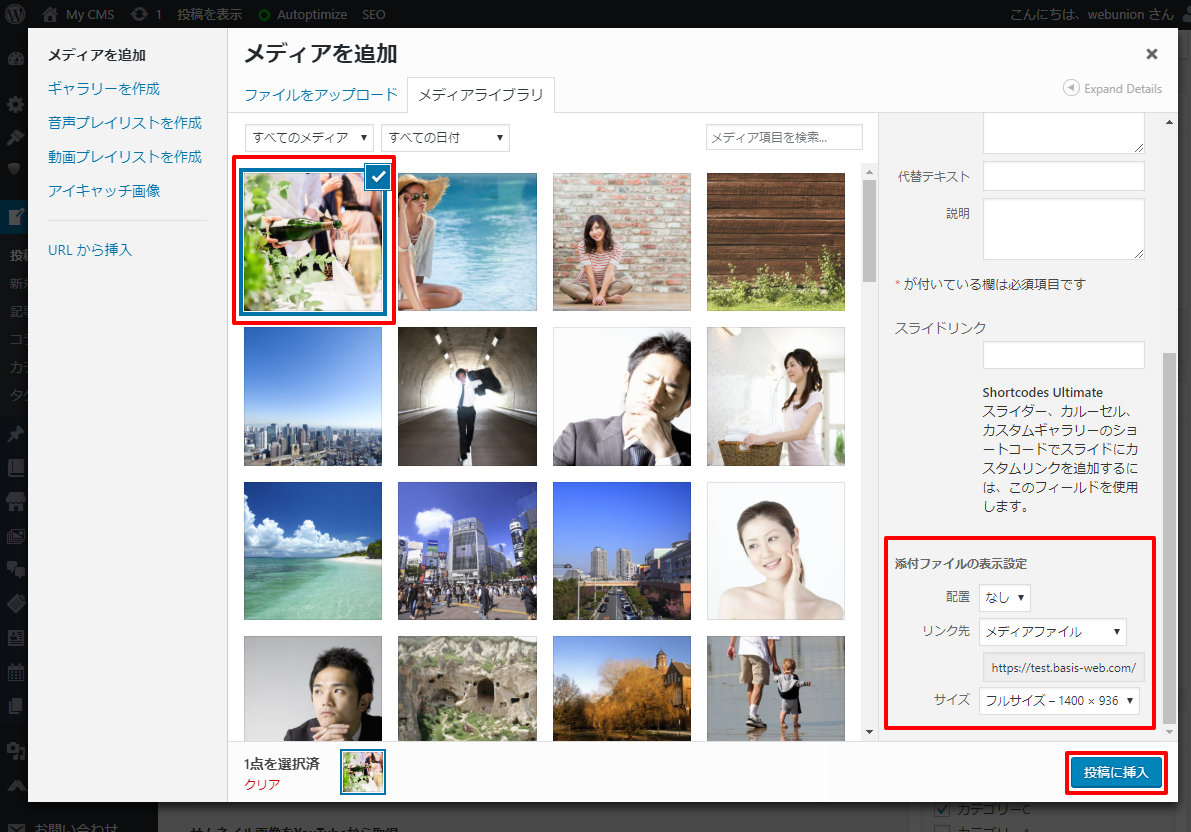Click the scroll-up arrow of the media grid
Screen dimensions: 1191x832
(870, 172)
